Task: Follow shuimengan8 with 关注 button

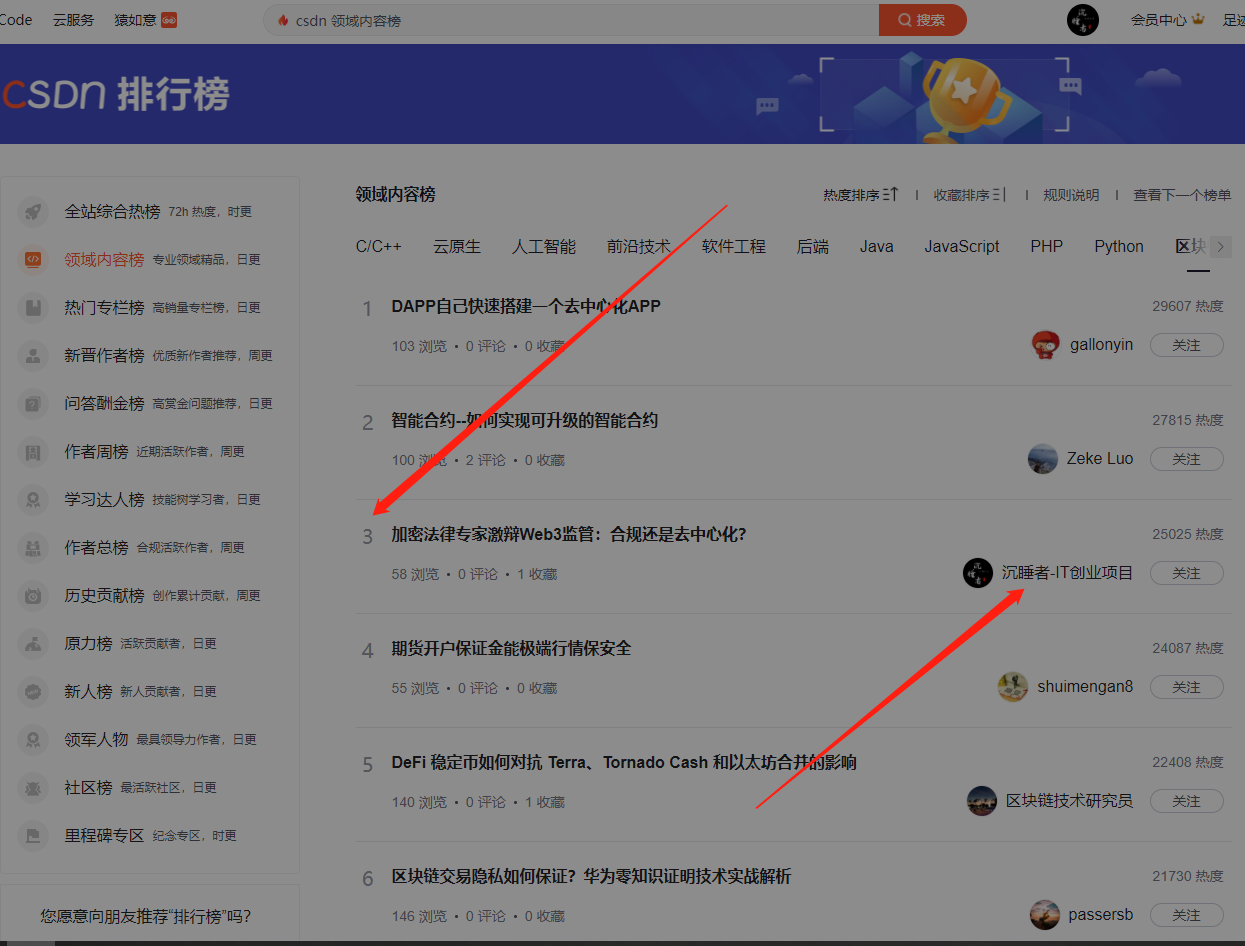Action: (1187, 687)
